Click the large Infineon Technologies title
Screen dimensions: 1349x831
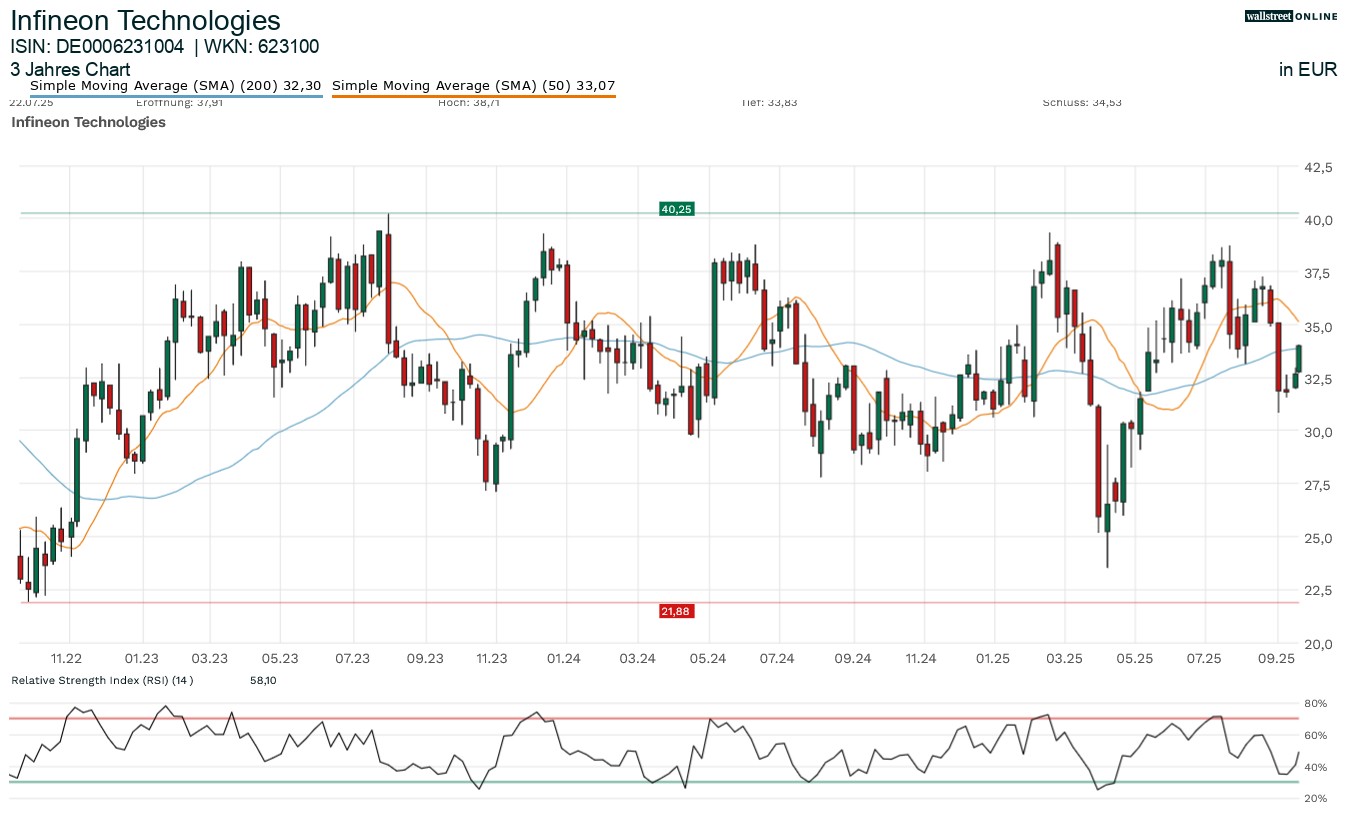click(x=146, y=20)
